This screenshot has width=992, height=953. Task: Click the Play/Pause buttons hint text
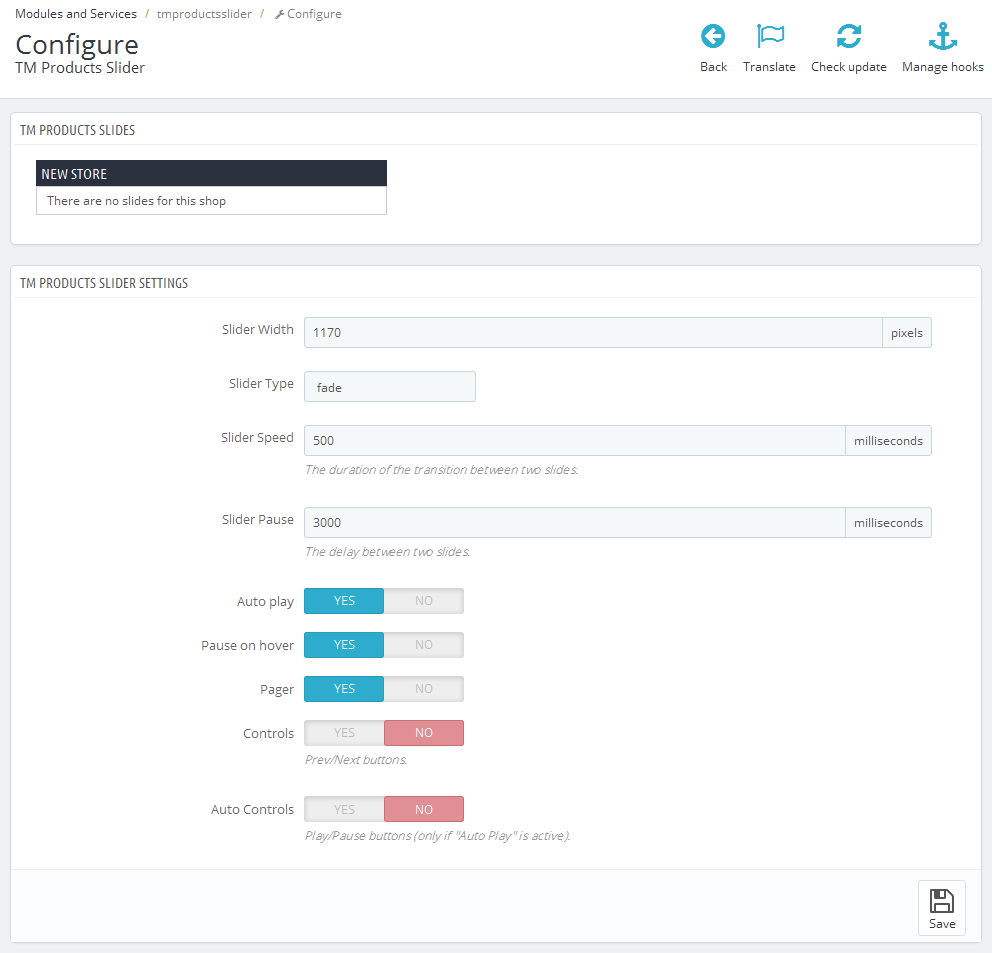pyautogui.click(x=438, y=836)
